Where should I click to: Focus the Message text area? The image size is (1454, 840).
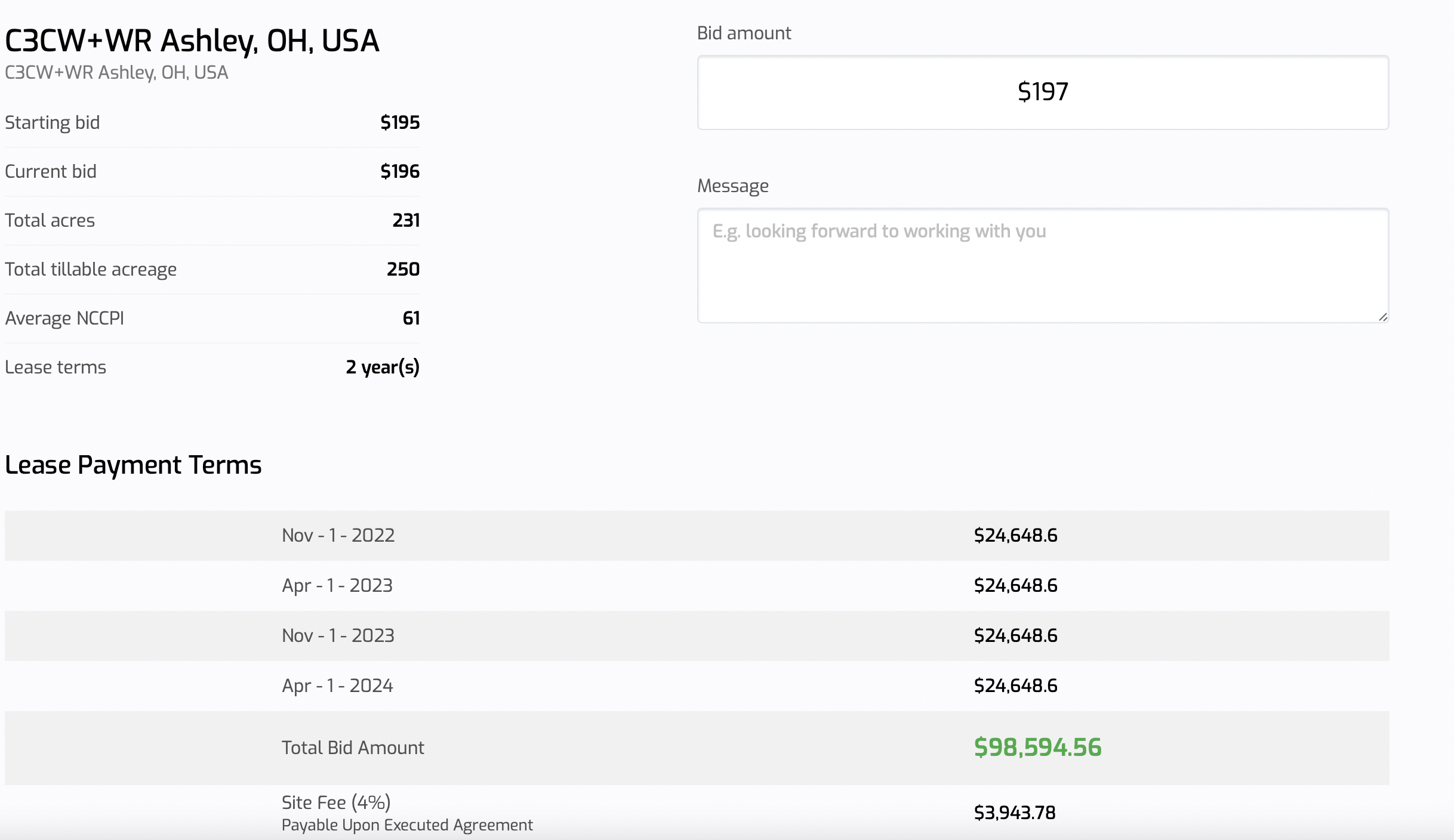pos(1042,265)
